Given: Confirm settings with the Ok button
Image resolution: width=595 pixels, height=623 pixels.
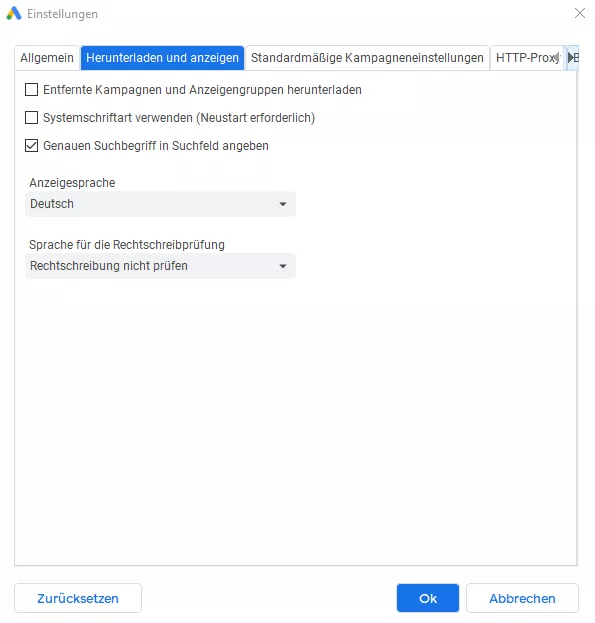Looking at the screenshot, I should [428, 598].
